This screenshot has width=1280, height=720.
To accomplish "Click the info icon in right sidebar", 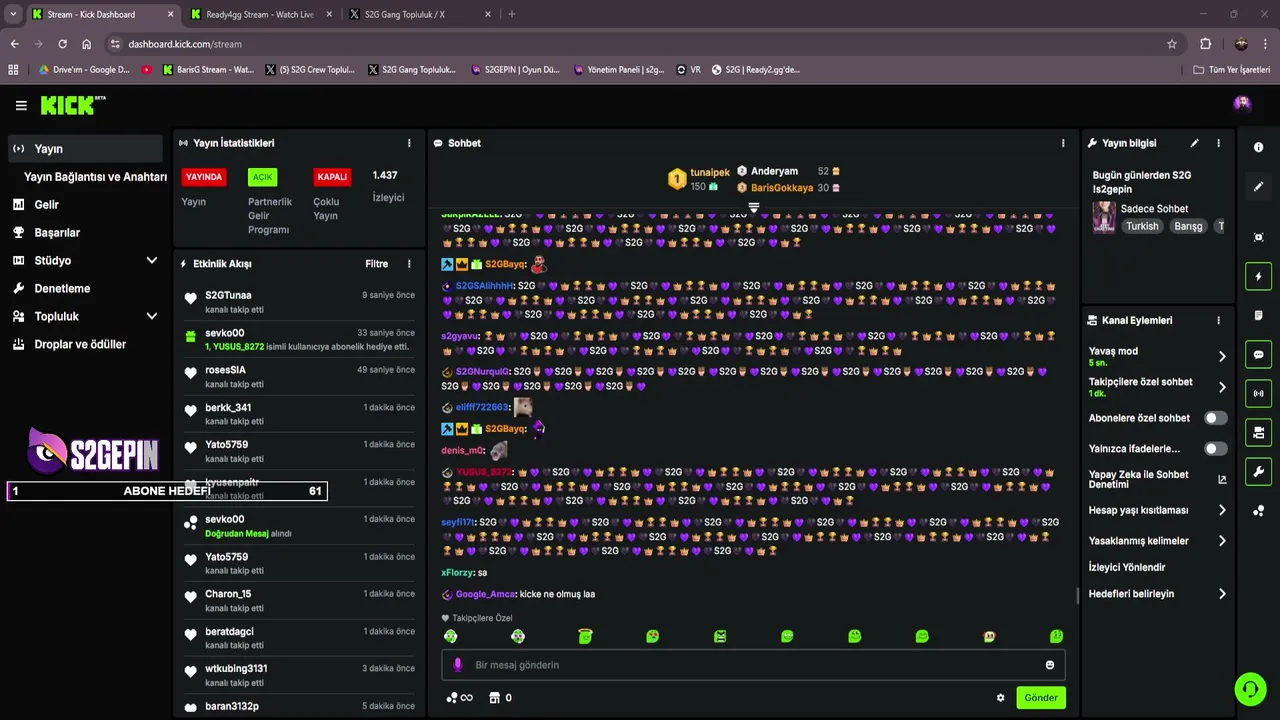I will (1258, 147).
